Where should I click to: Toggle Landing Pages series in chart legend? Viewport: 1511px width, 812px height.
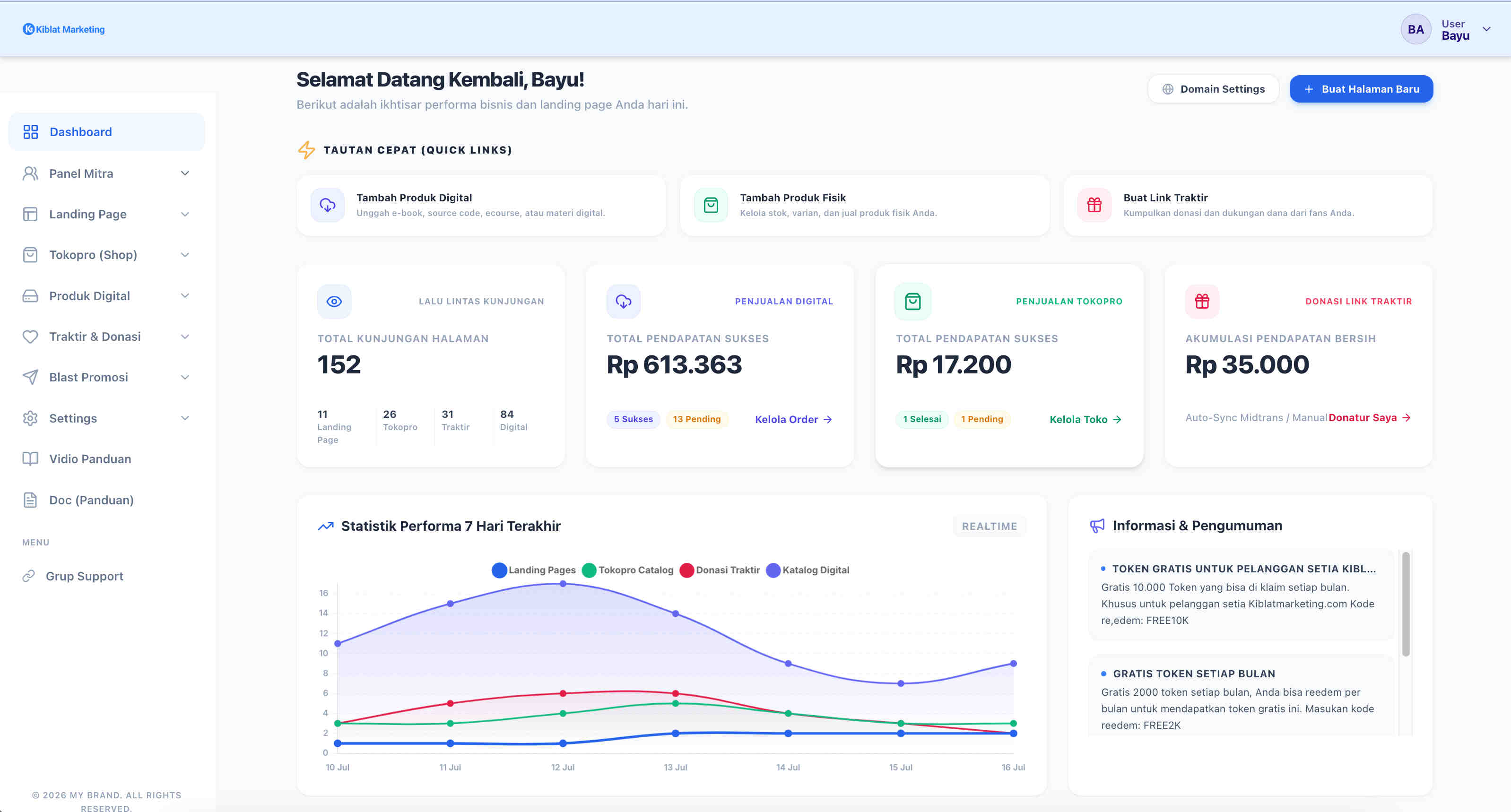coord(534,570)
